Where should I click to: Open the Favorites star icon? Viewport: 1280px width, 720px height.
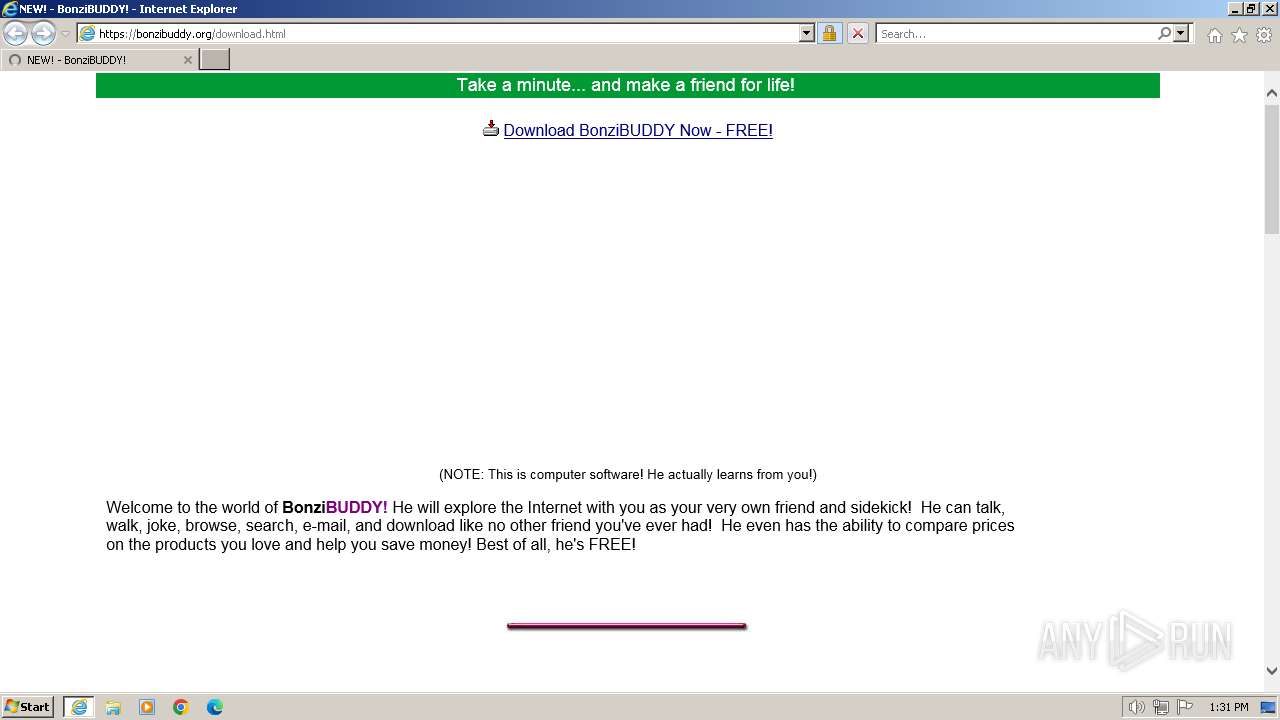1239,35
